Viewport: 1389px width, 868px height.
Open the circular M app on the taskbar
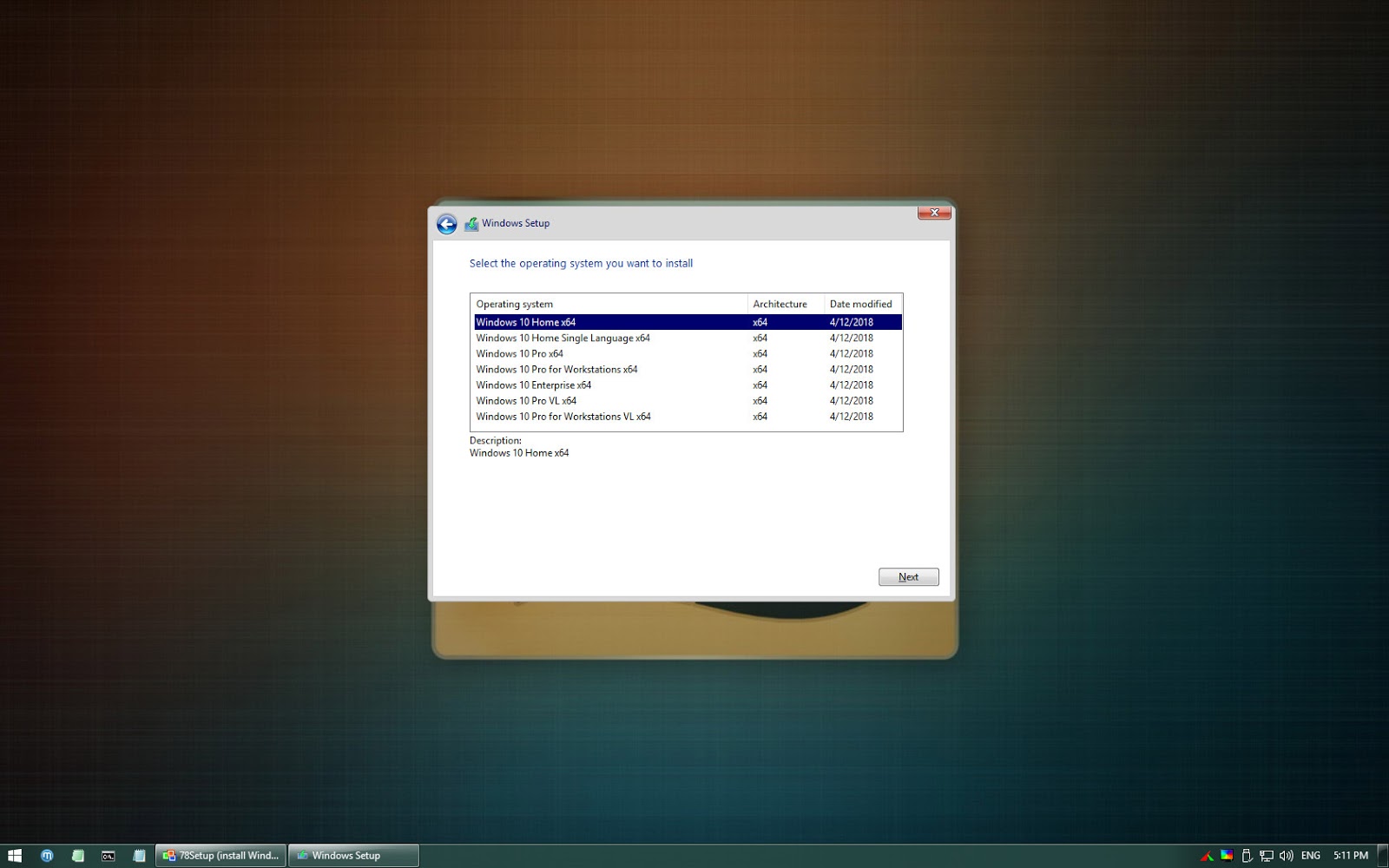[47, 855]
